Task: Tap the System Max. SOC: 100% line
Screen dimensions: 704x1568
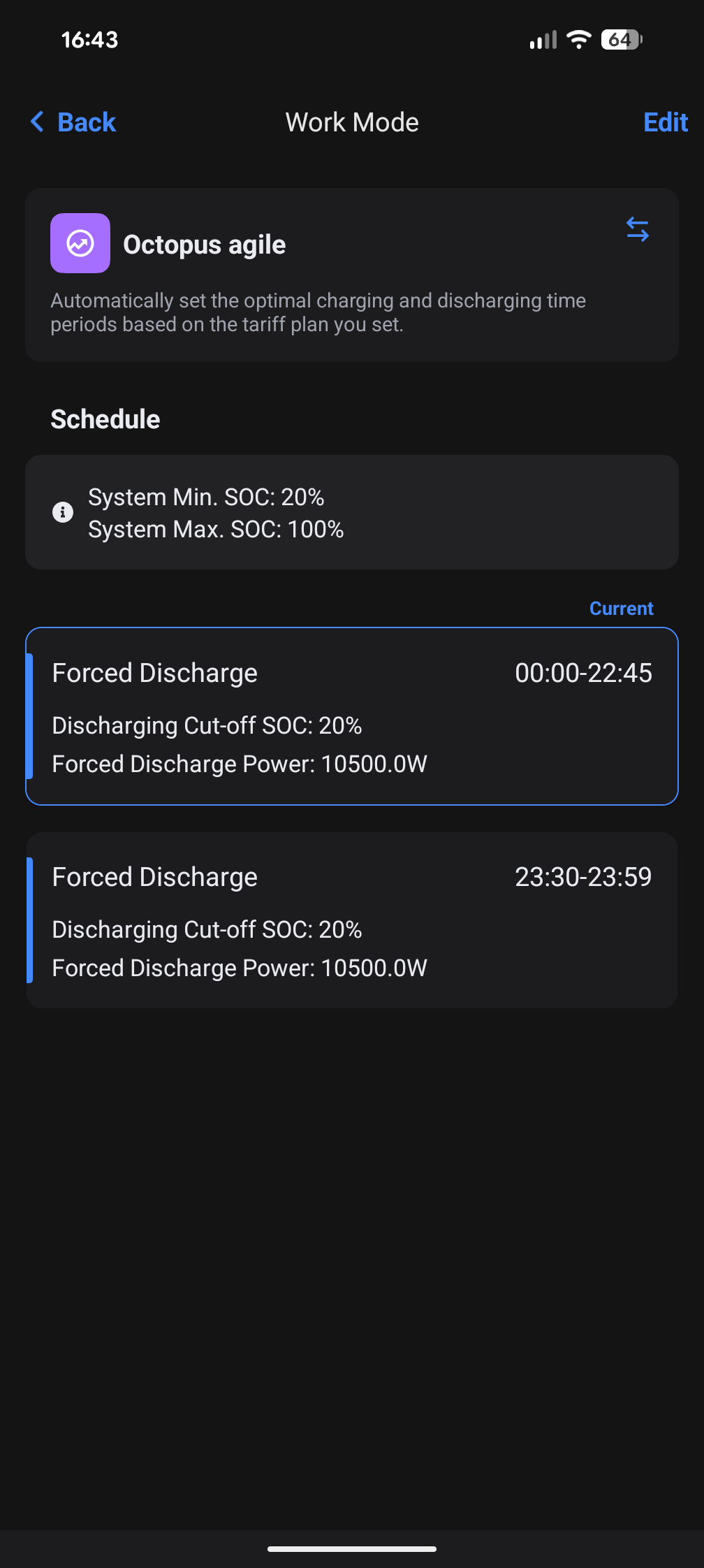Action: 216,530
